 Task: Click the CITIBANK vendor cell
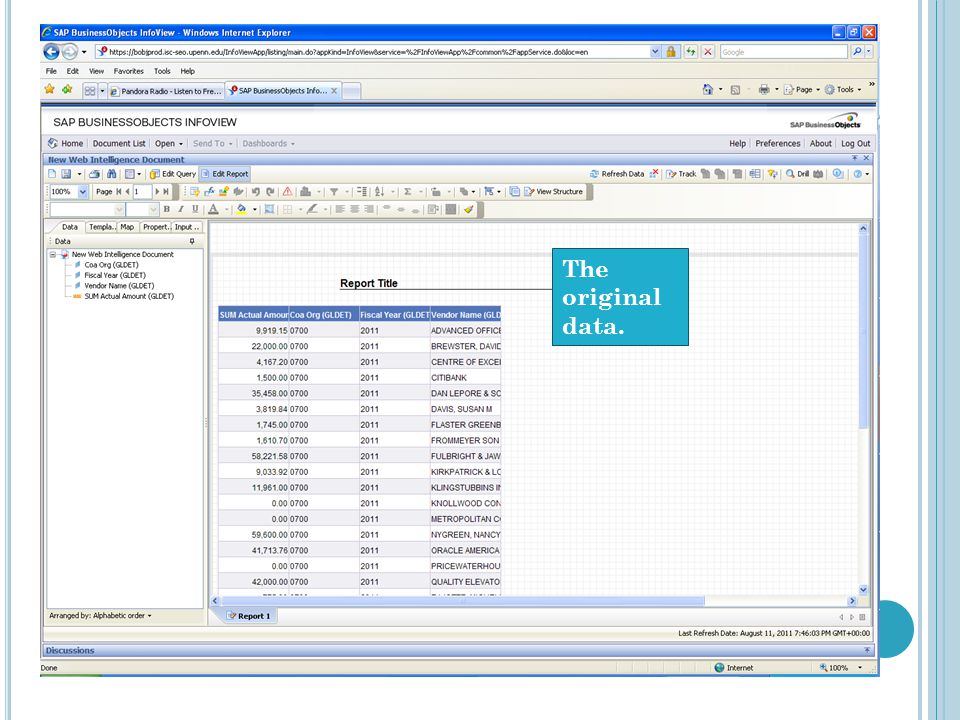coord(465,378)
